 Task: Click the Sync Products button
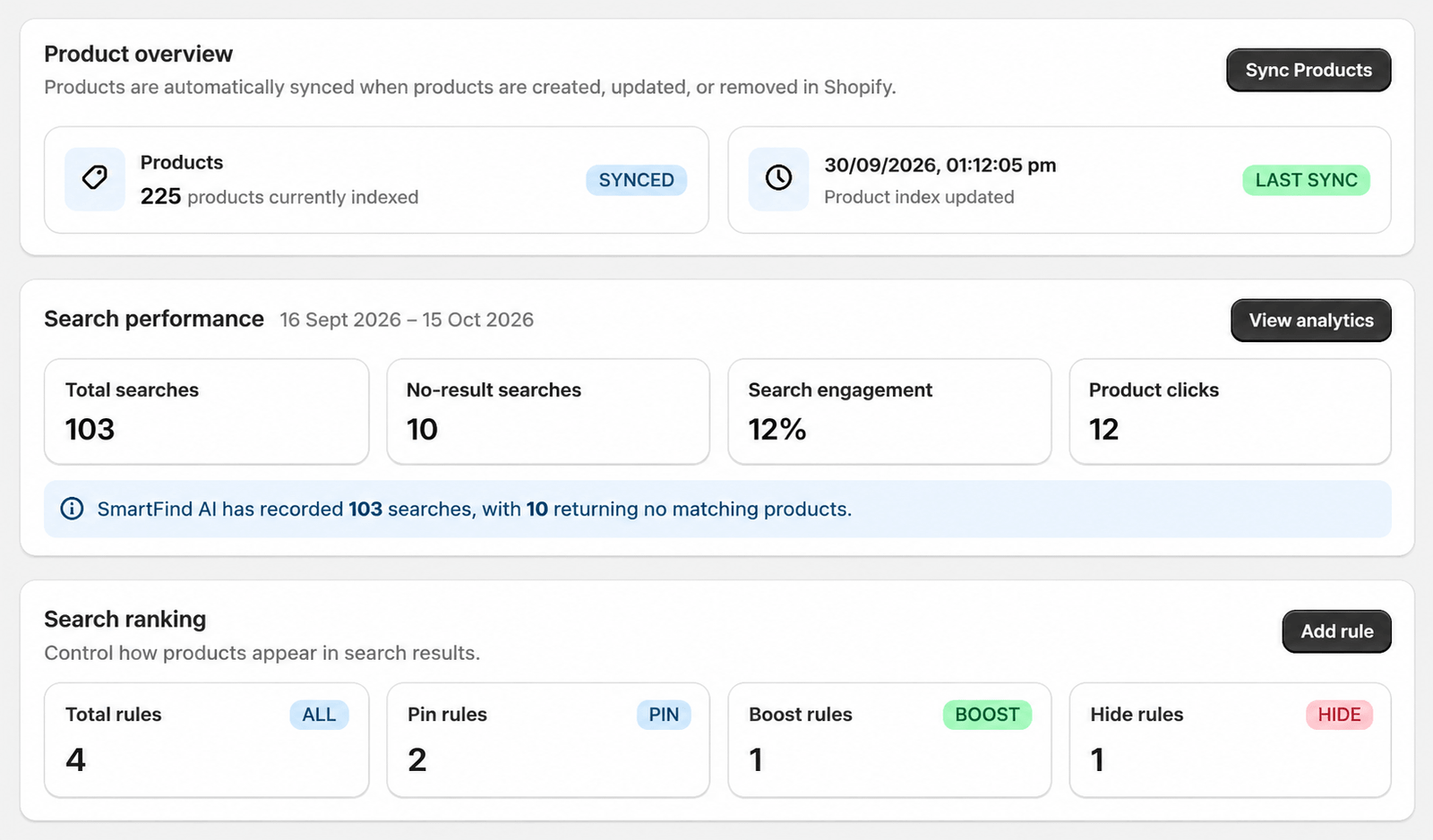coord(1309,70)
